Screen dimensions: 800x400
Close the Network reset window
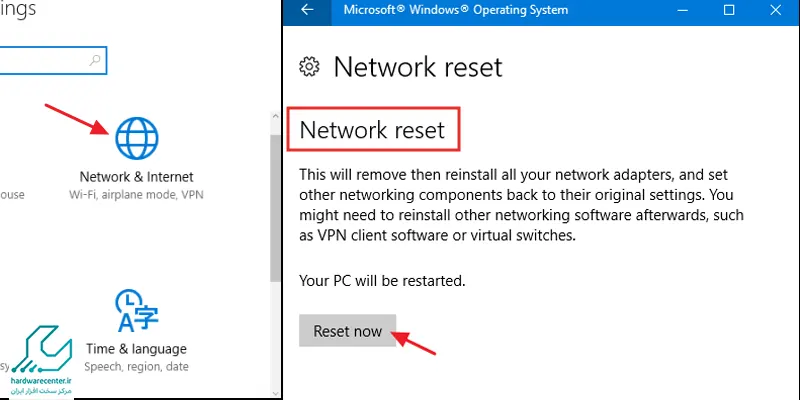tap(775, 10)
